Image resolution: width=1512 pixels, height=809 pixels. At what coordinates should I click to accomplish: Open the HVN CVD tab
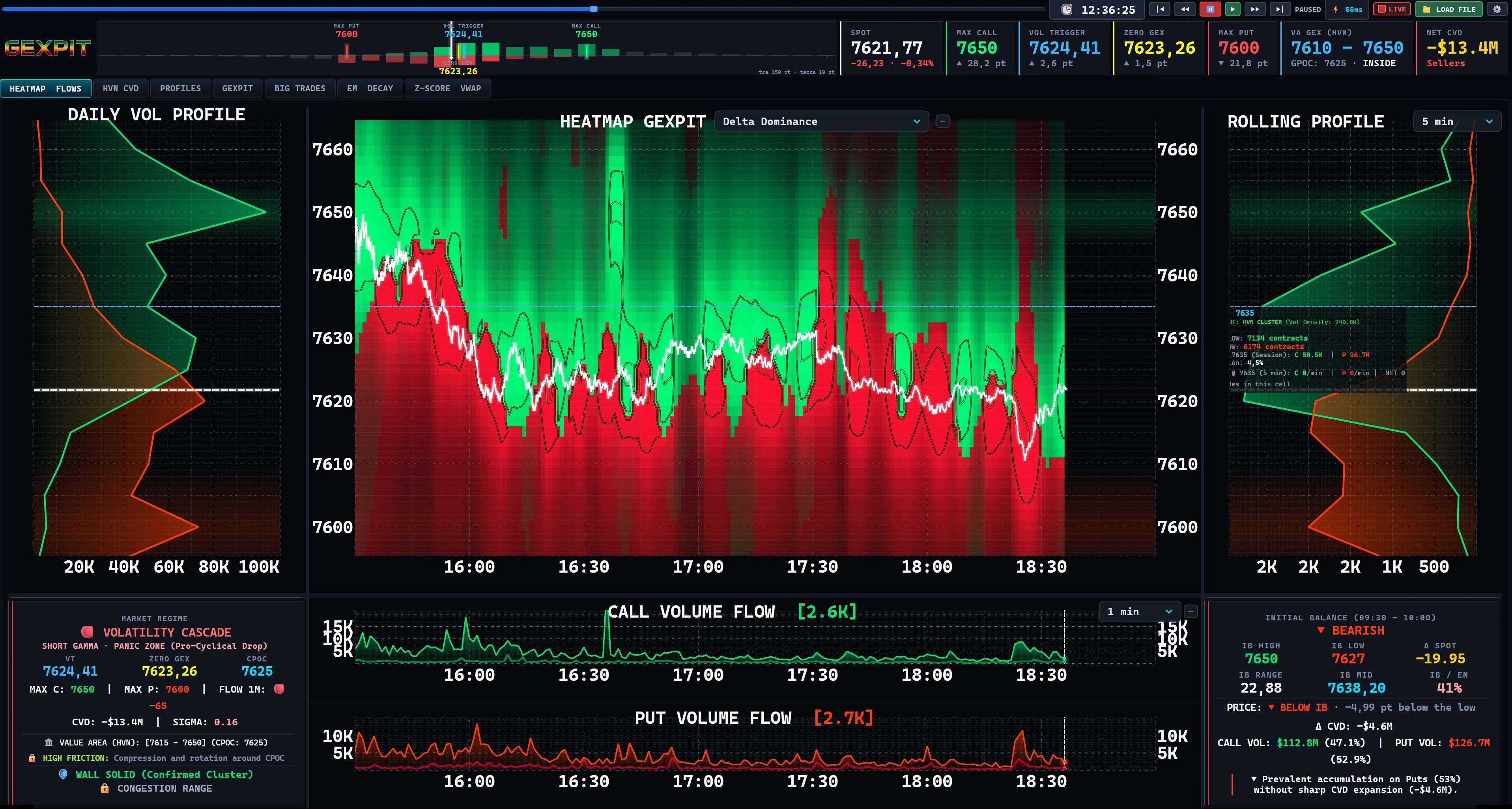pyautogui.click(x=121, y=88)
